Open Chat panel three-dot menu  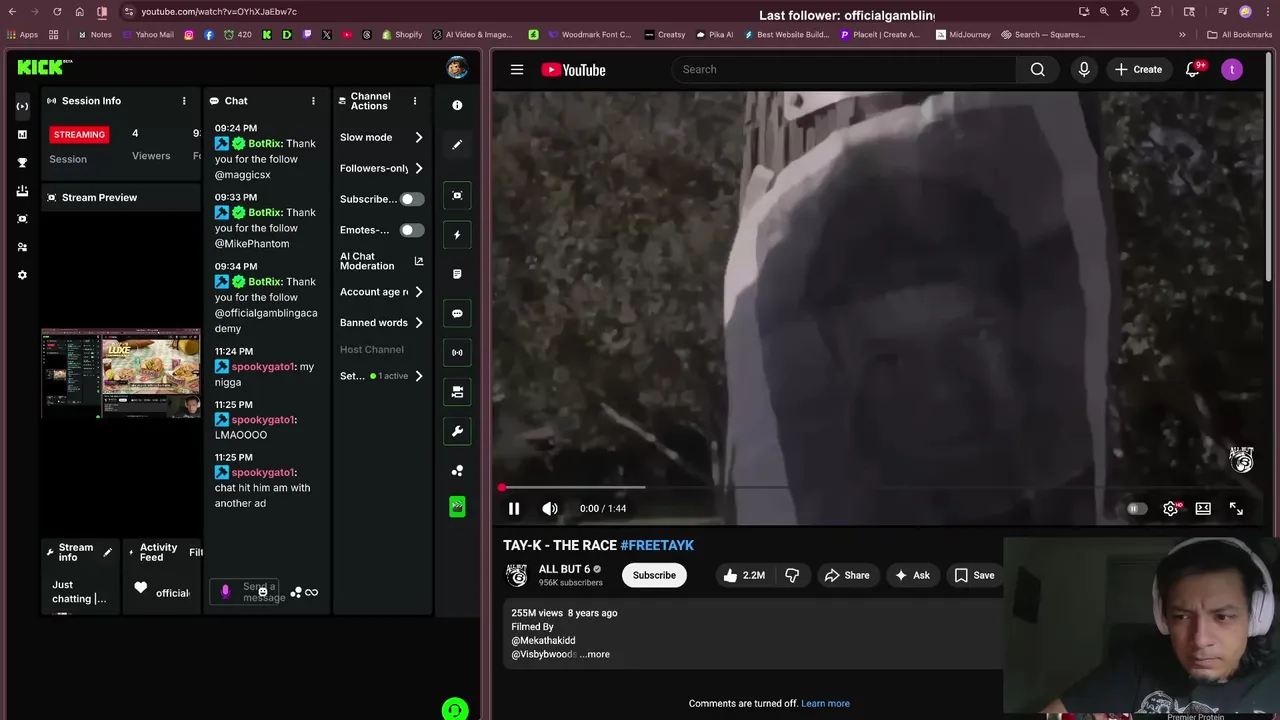(x=313, y=101)
